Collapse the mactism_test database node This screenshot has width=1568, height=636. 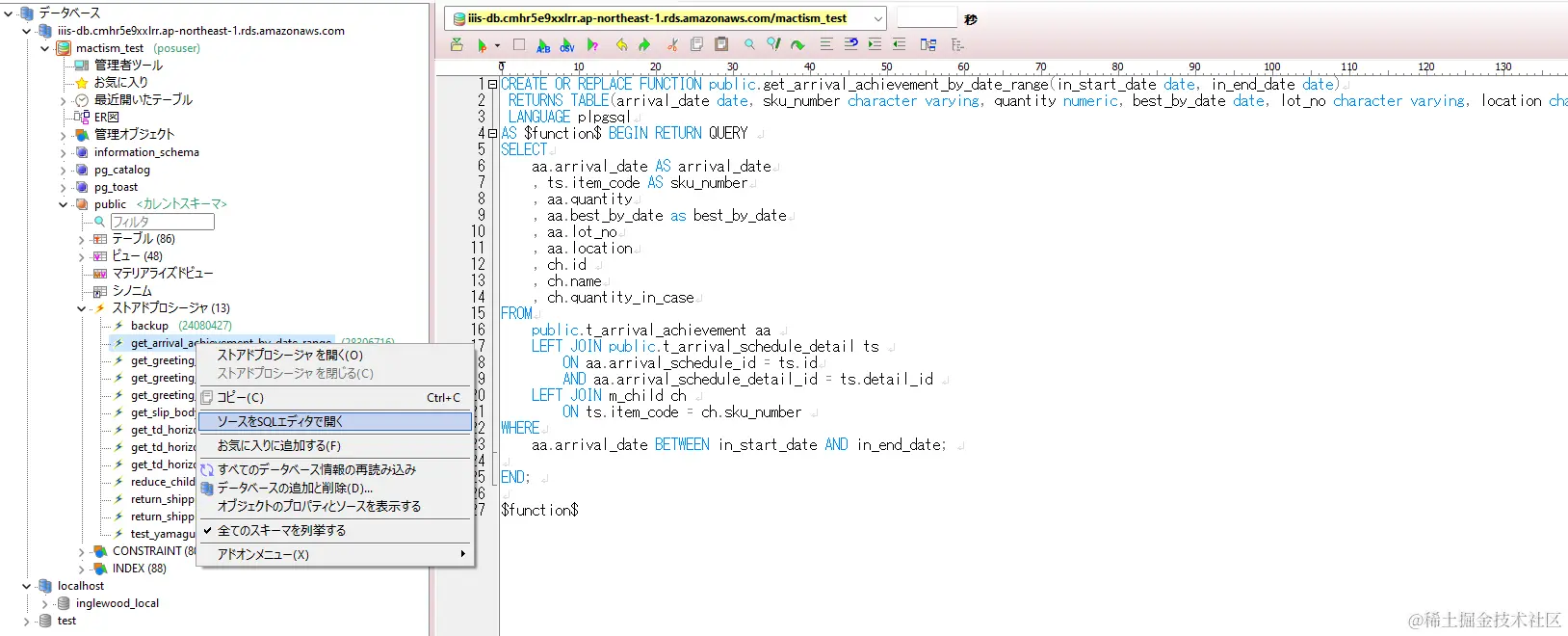click(45, 48)
